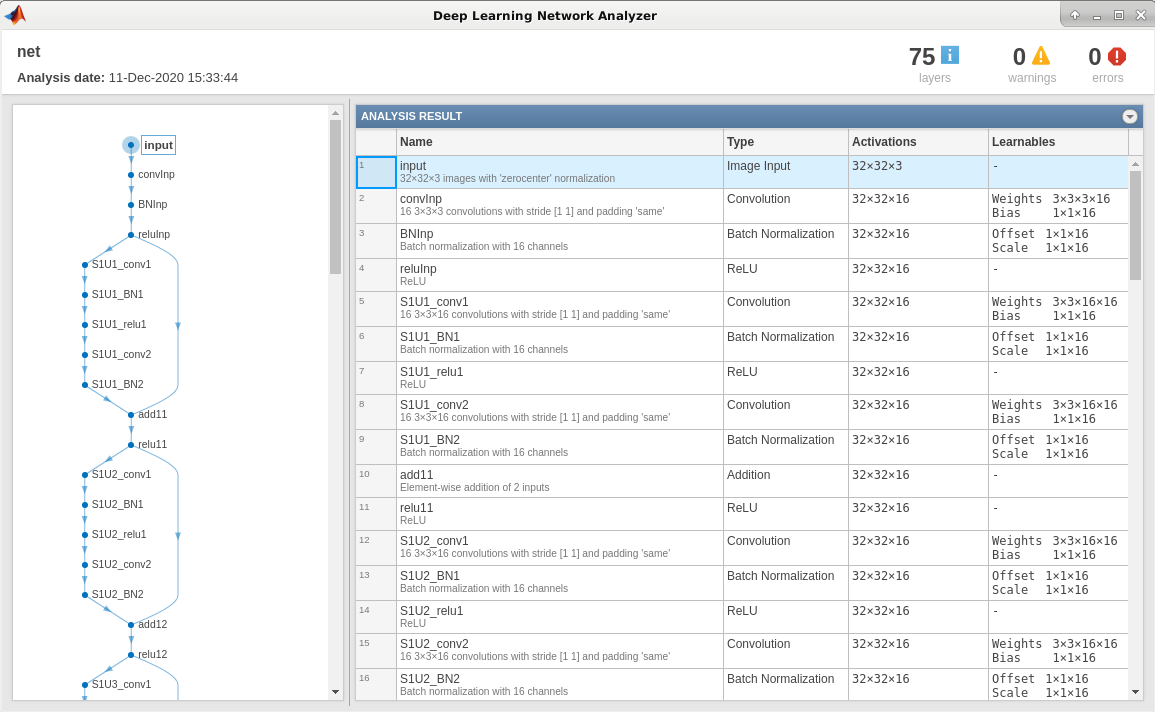
Task: Select the S1U2_relu1 table row
Action: coord(742,617)
